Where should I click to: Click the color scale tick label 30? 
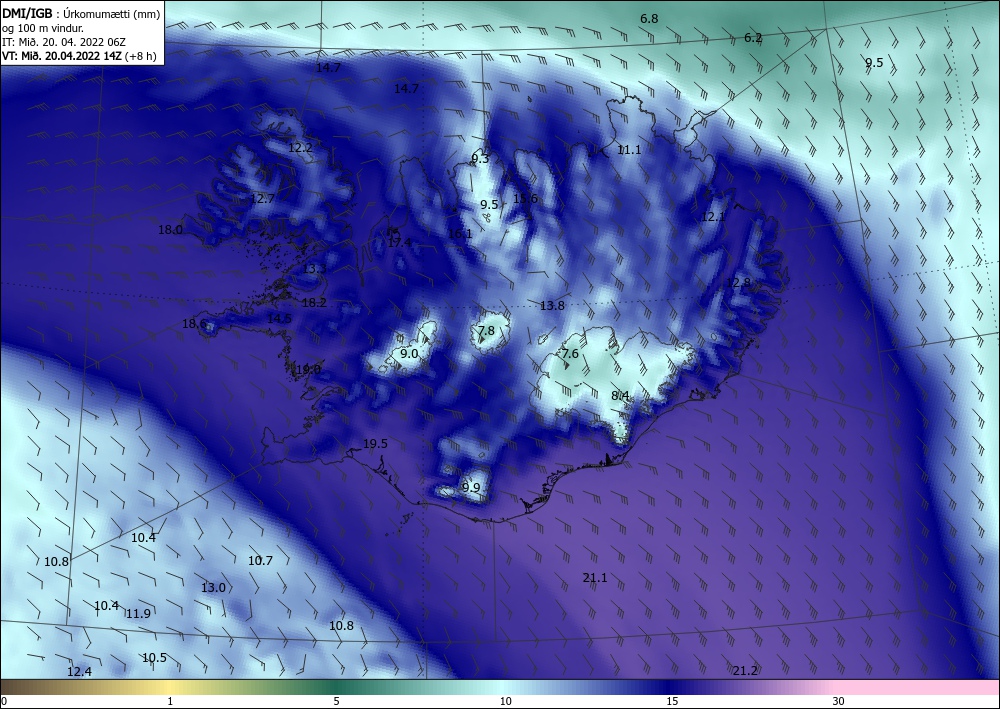(x=838, y=702)
